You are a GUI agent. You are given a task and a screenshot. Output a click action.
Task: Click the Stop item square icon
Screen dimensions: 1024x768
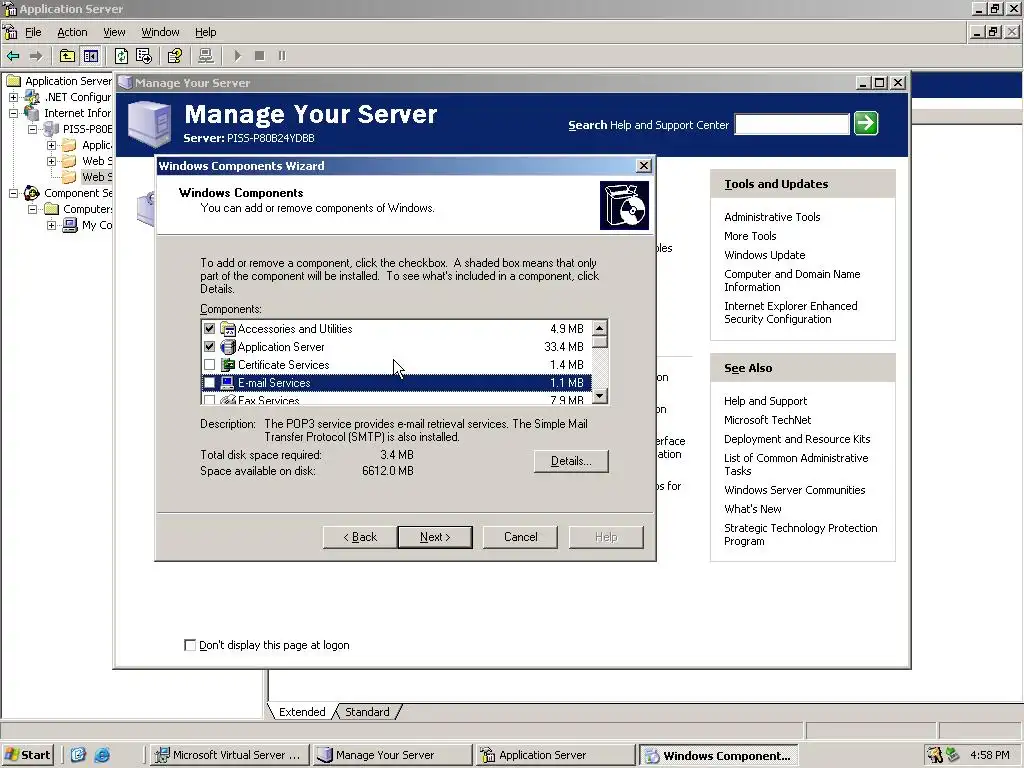pos(259,56)
